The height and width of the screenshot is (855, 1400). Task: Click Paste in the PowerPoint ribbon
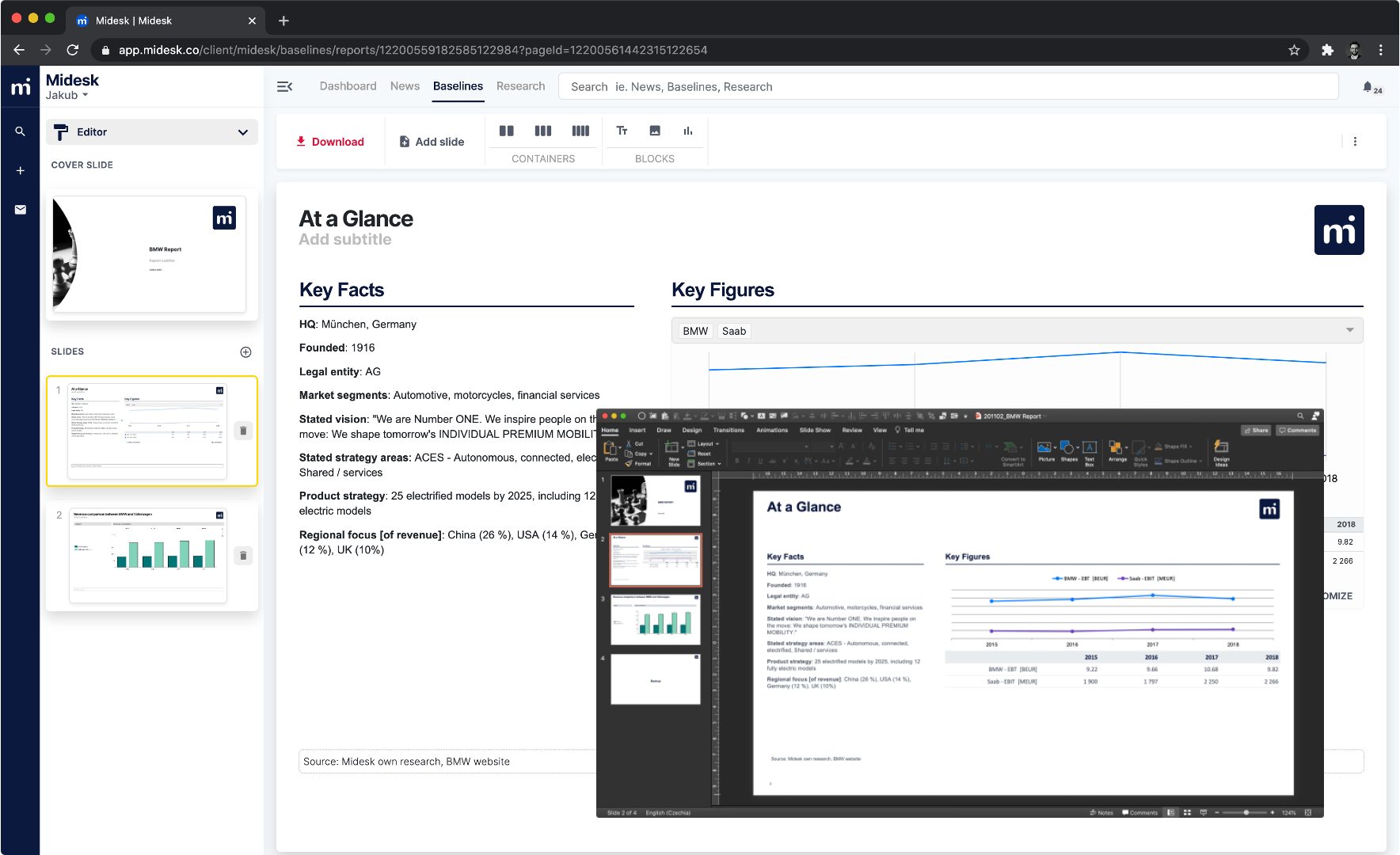point(611,451)
